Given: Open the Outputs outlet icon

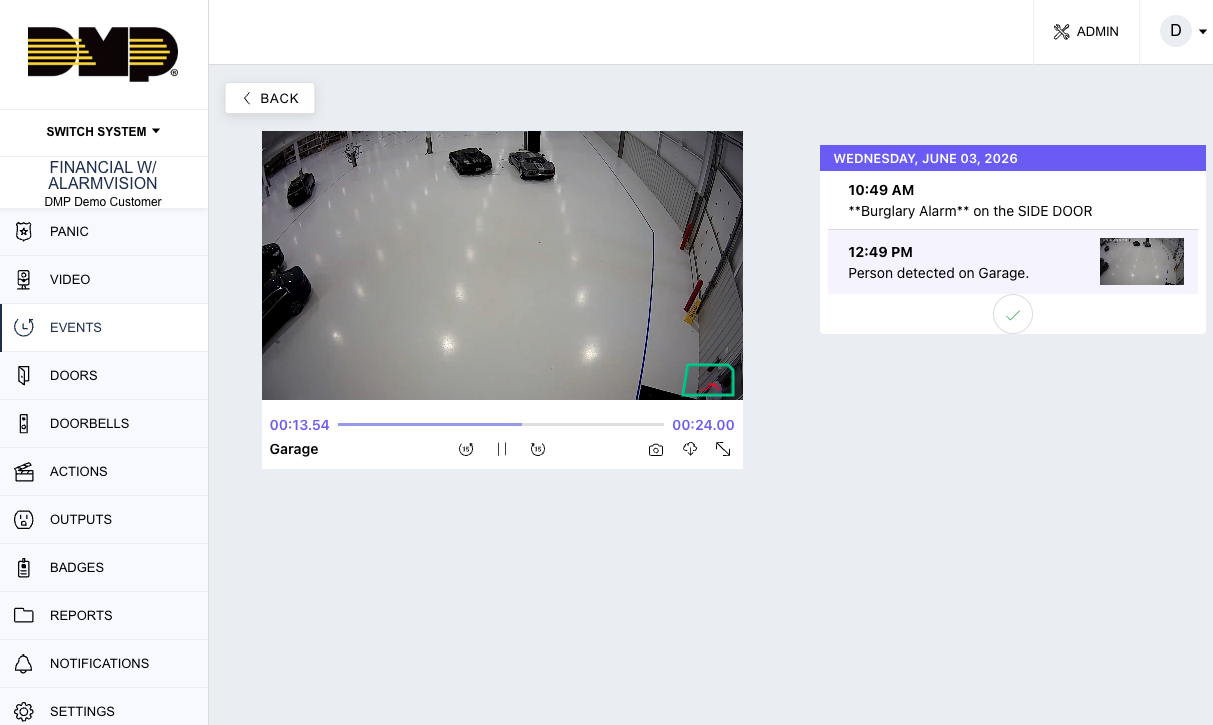Looking at the screenshot, I should 24,519.
